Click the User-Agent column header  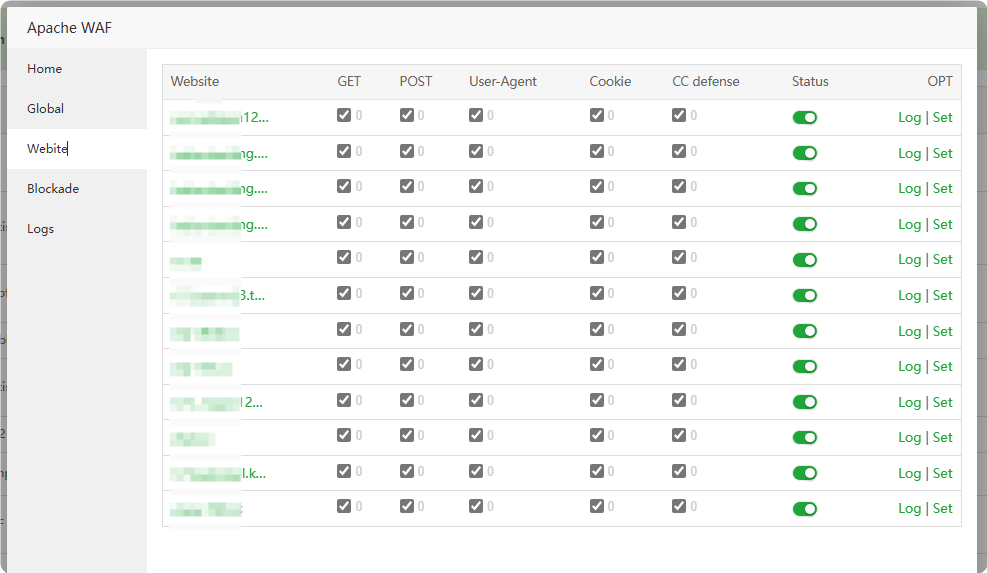502,81
